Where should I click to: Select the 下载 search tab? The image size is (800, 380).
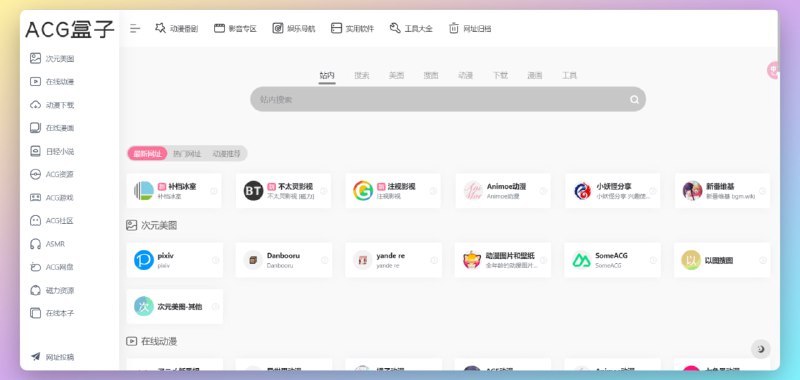pyautogui.click(x=500, y=75)
